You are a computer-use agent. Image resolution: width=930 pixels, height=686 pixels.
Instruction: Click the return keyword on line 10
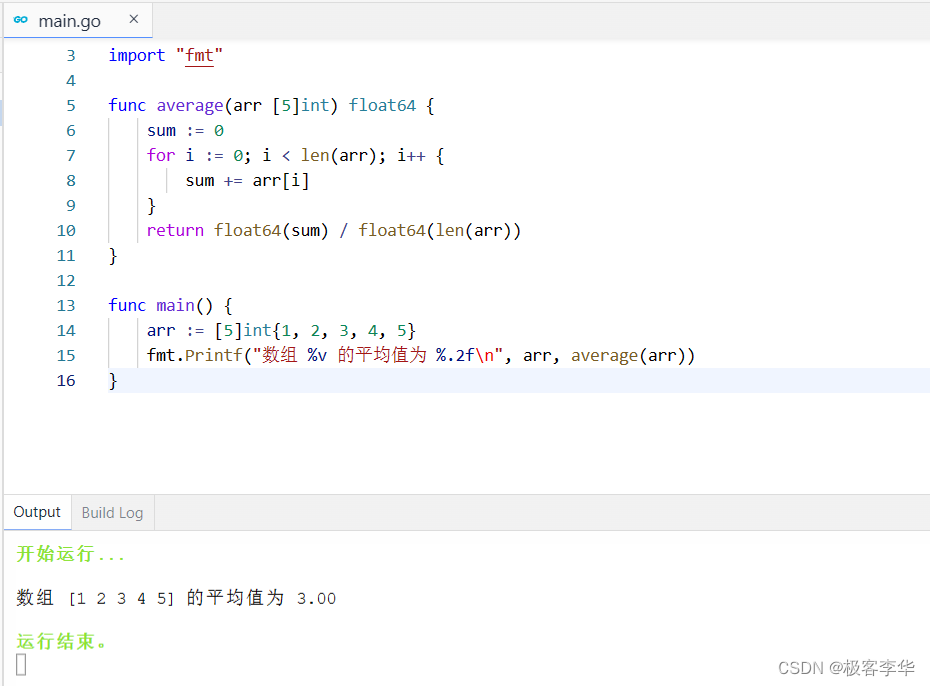click(175, 231)
